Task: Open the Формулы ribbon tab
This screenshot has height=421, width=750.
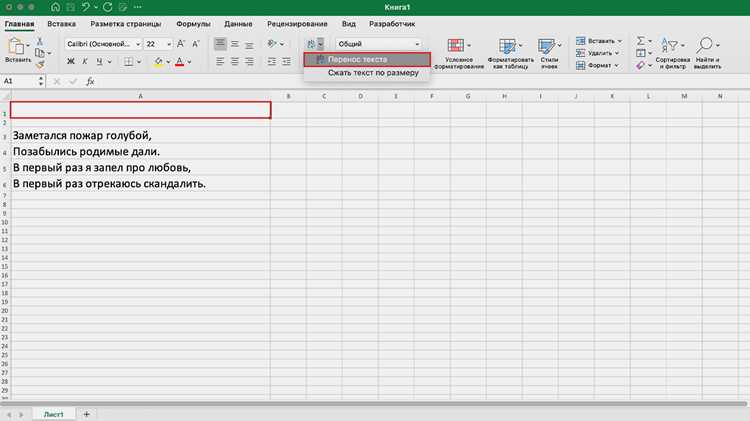Action: click(193, 24)
